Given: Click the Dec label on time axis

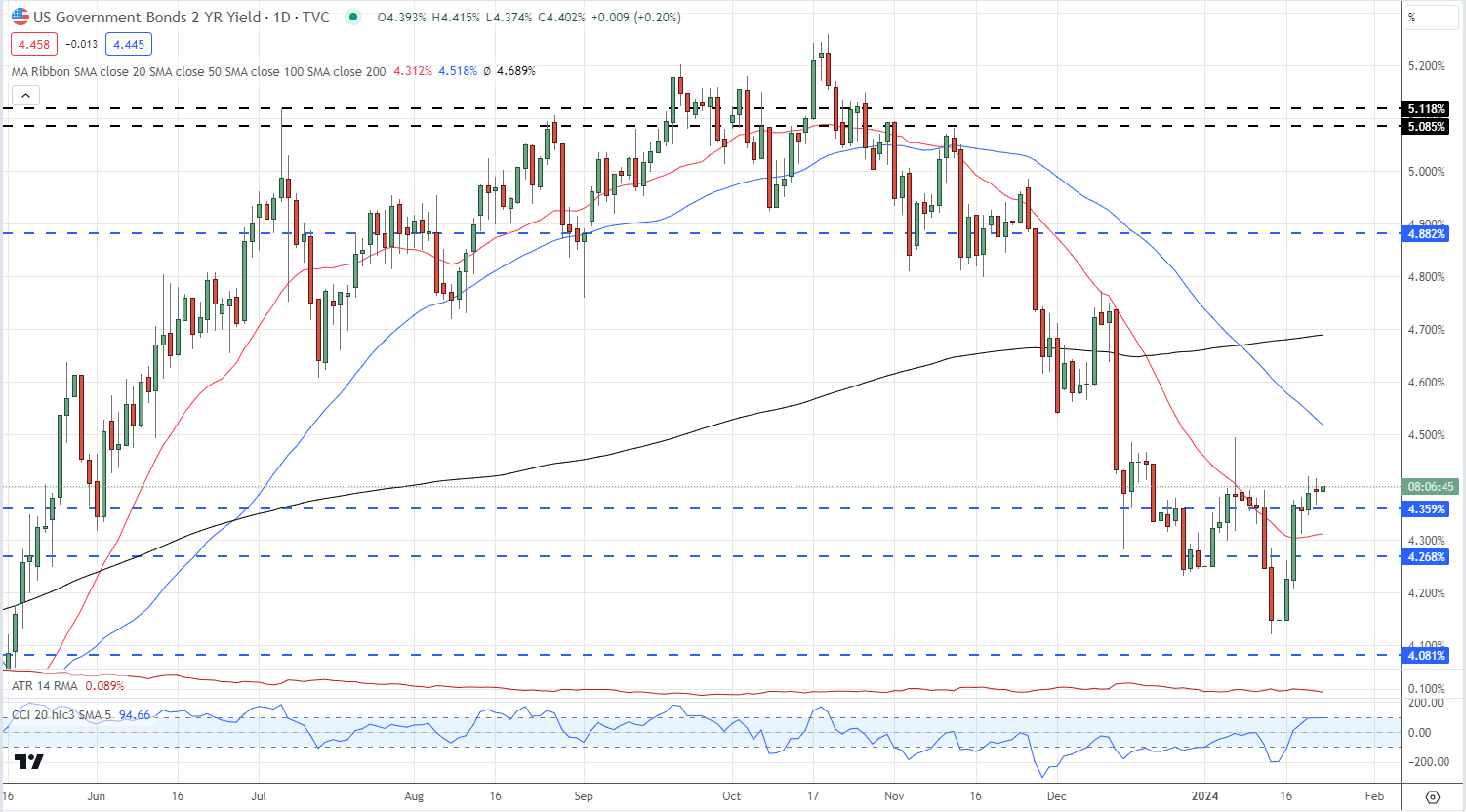Looking at the screenshot, I should (x=1056, y=796).
